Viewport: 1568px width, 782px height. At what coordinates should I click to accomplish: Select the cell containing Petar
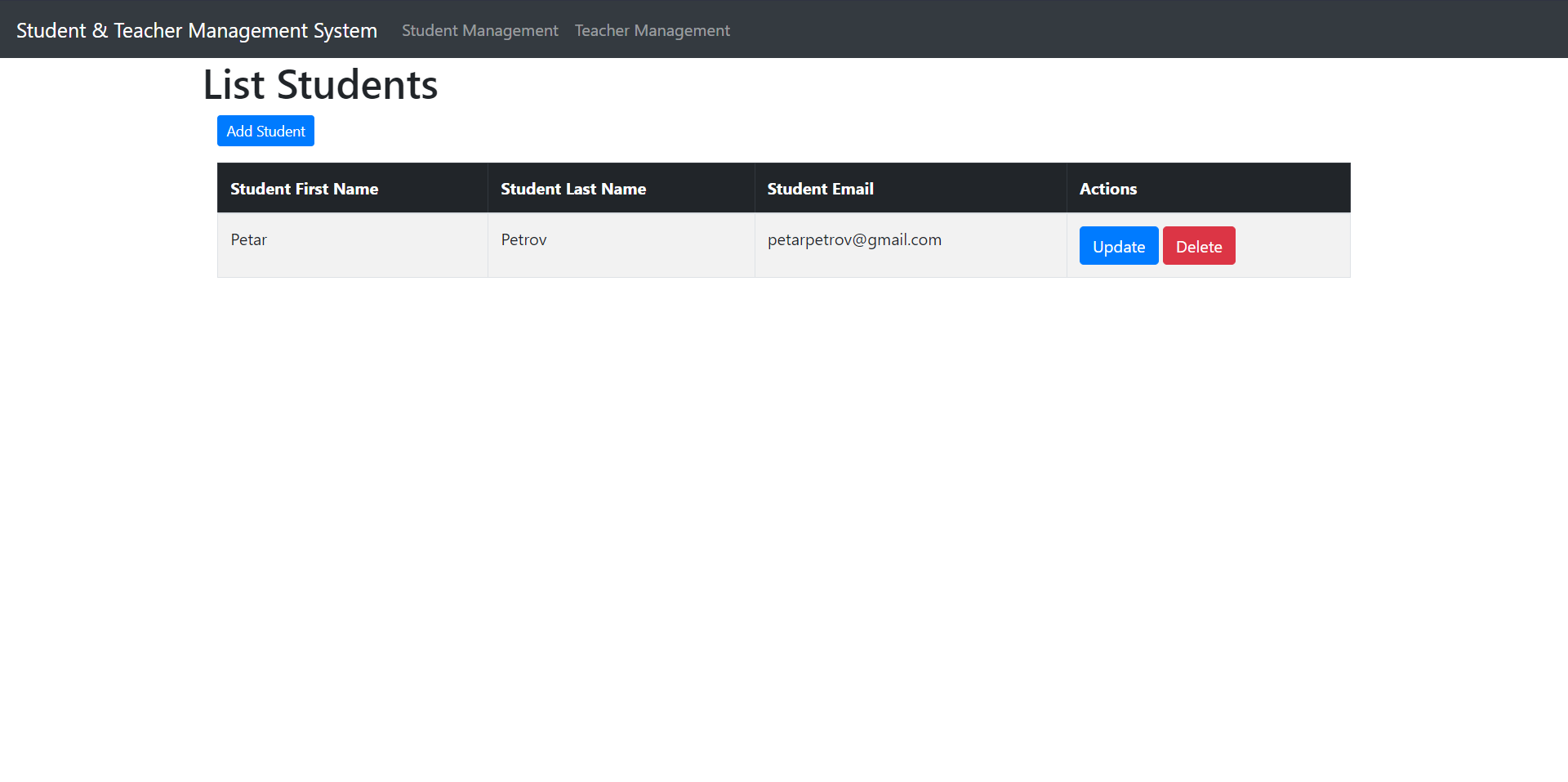(248, 239)
